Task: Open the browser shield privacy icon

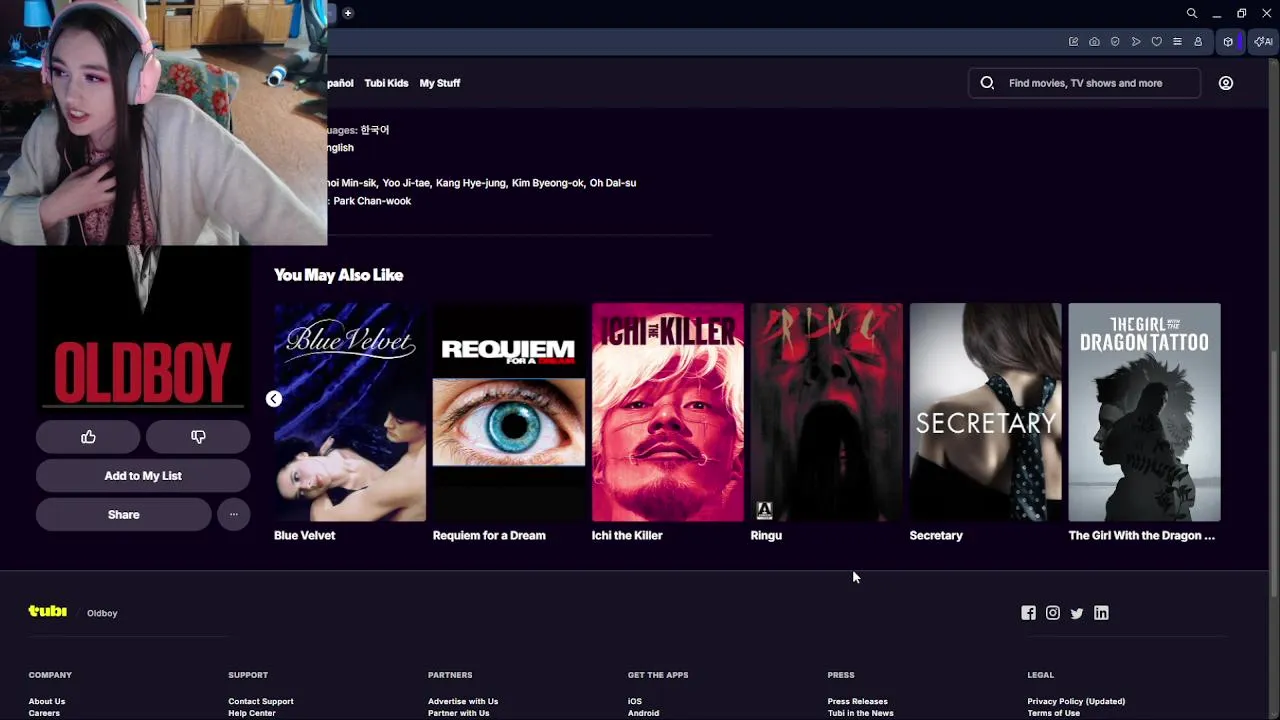Action: point(1115,42)
